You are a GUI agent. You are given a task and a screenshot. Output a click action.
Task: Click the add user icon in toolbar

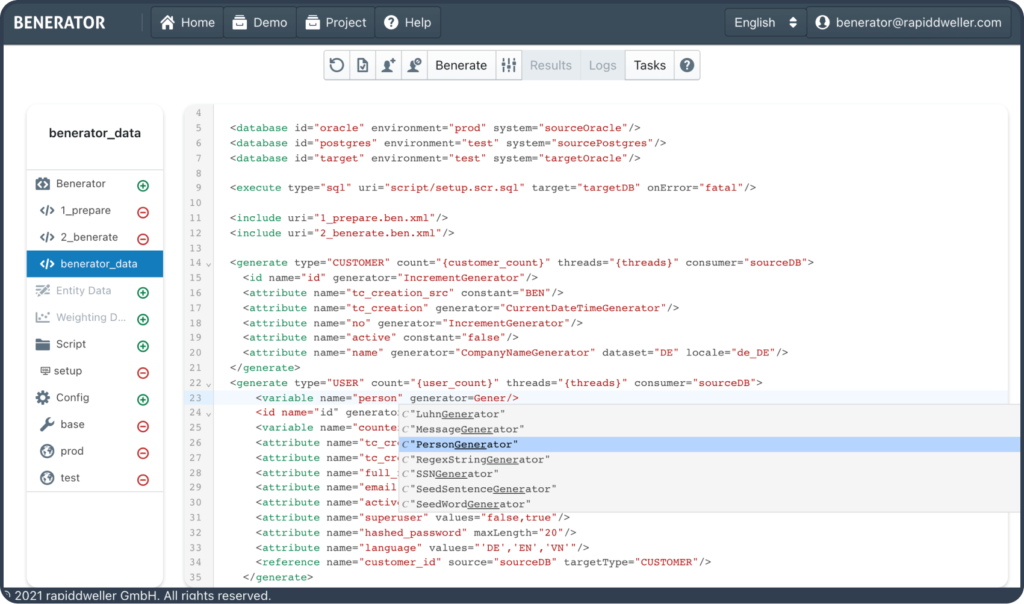coord(389,65)
